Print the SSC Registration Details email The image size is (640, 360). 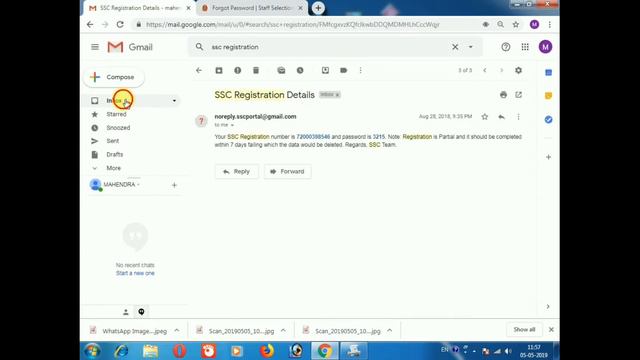coord(503,95)
